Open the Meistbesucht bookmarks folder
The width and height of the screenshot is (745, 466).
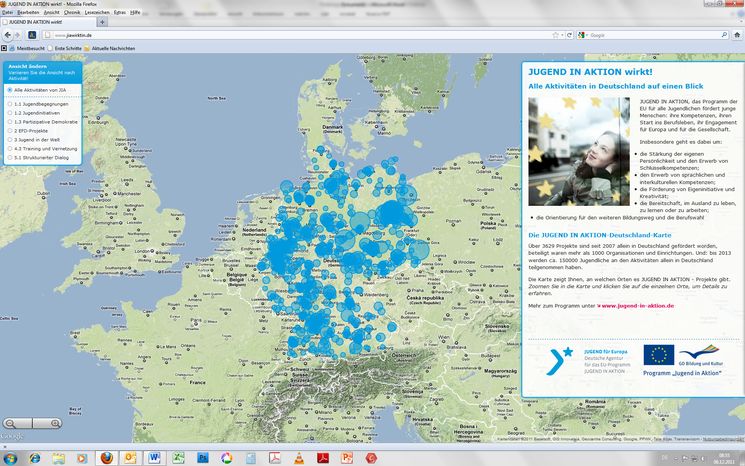(x=27, y=48)
